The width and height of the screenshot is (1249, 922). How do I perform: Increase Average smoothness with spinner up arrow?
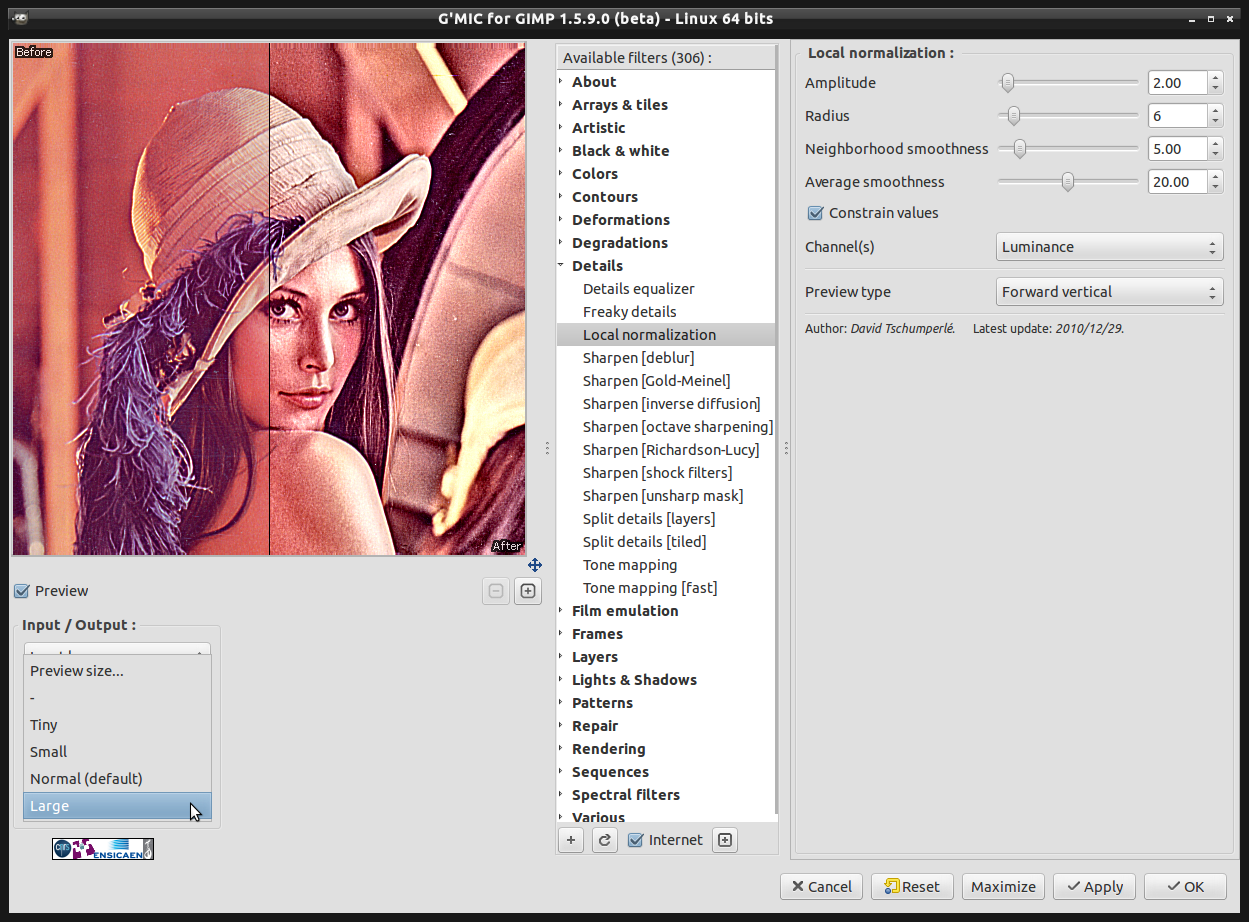1215,176
